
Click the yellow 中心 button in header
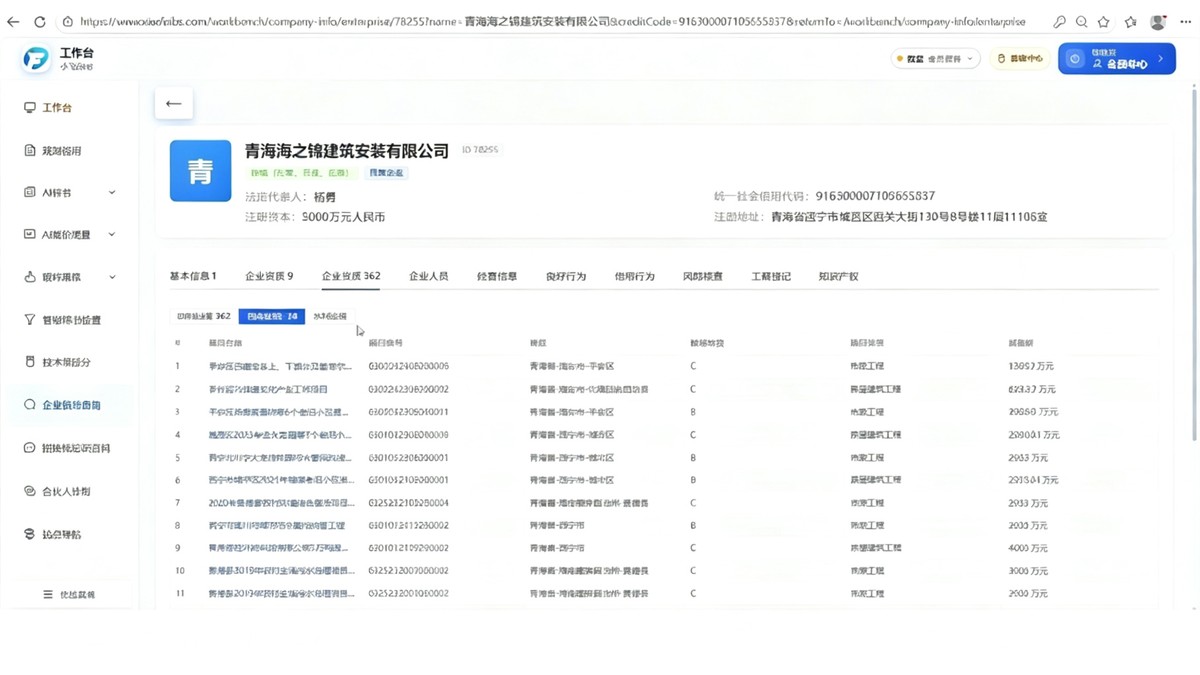tap(1020, 59)
